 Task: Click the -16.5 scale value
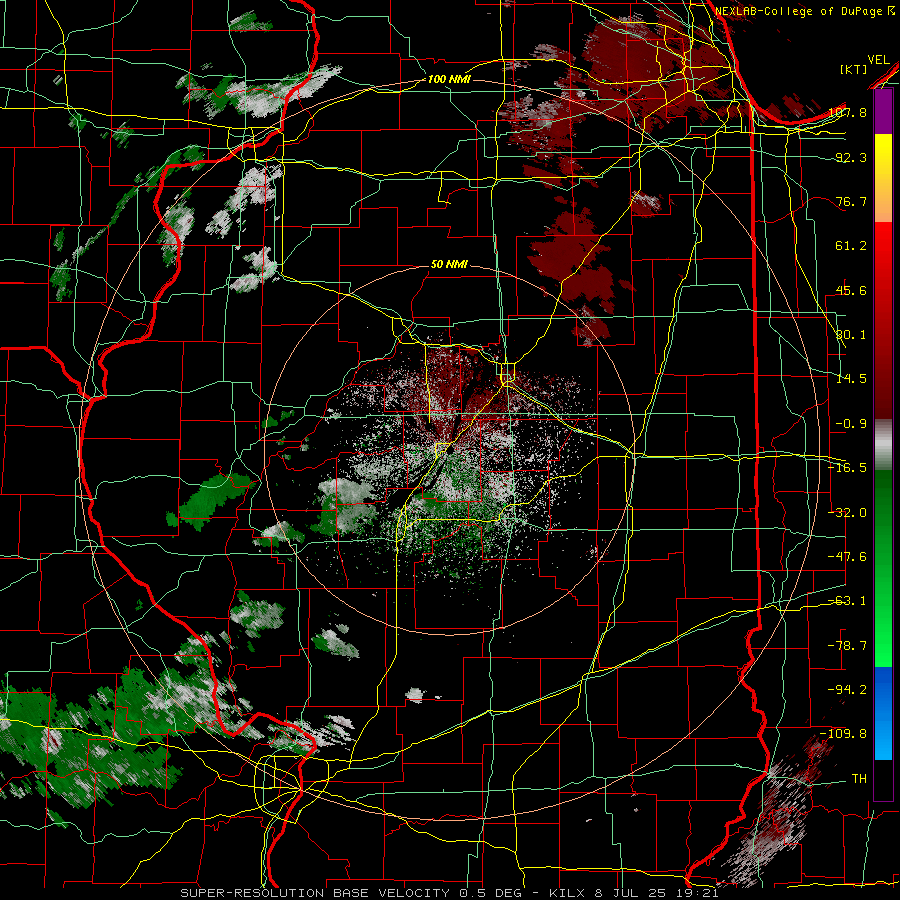[x=847, y=468]
